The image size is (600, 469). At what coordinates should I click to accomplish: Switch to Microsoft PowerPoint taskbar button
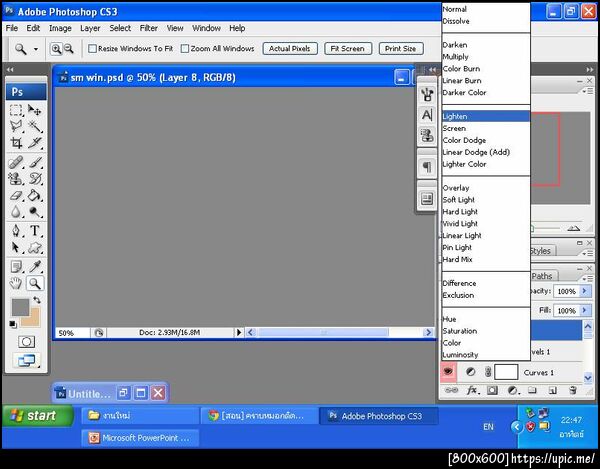tap(140, 438)
